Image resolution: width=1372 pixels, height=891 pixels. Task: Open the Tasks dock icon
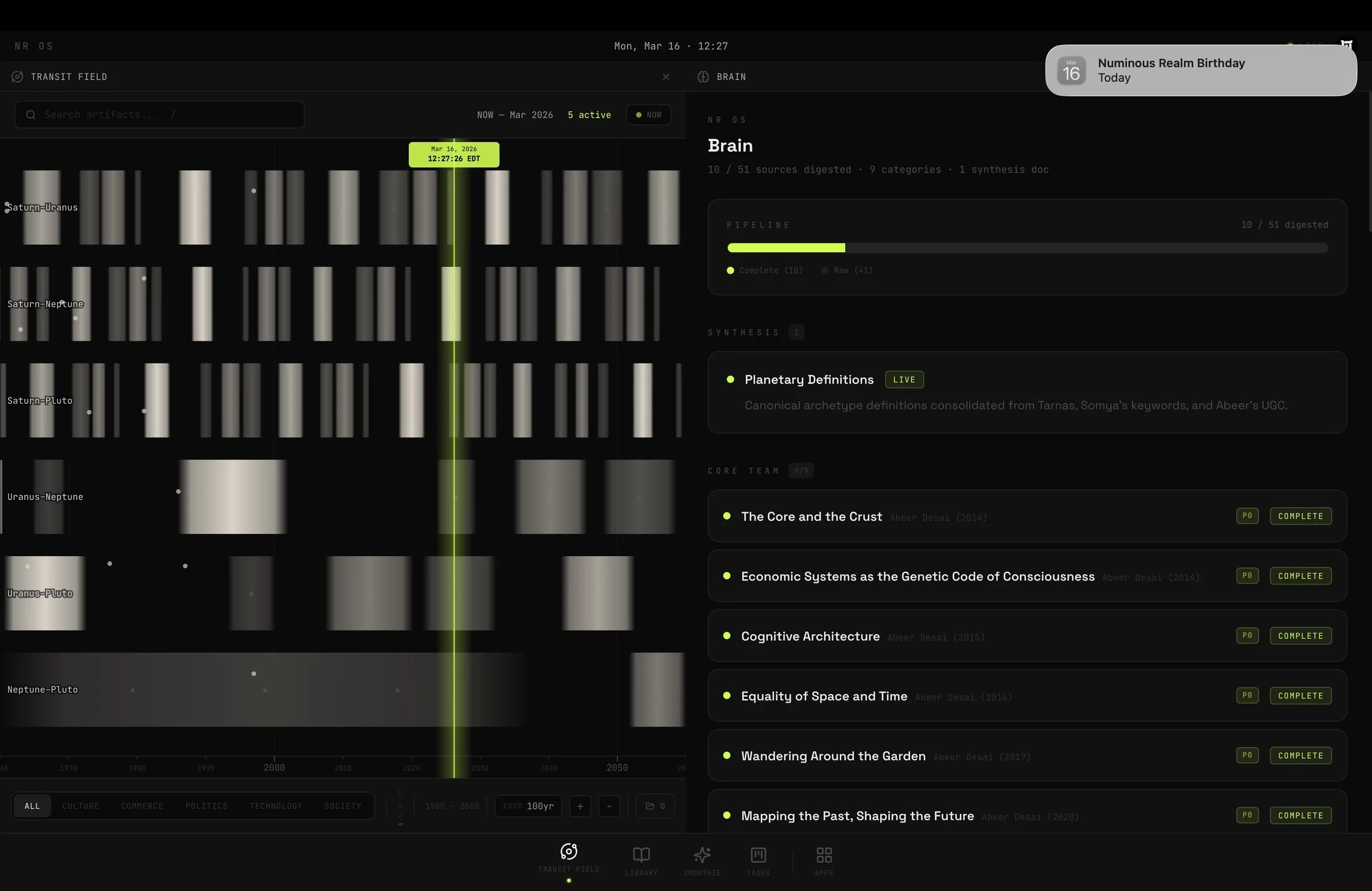758,855
